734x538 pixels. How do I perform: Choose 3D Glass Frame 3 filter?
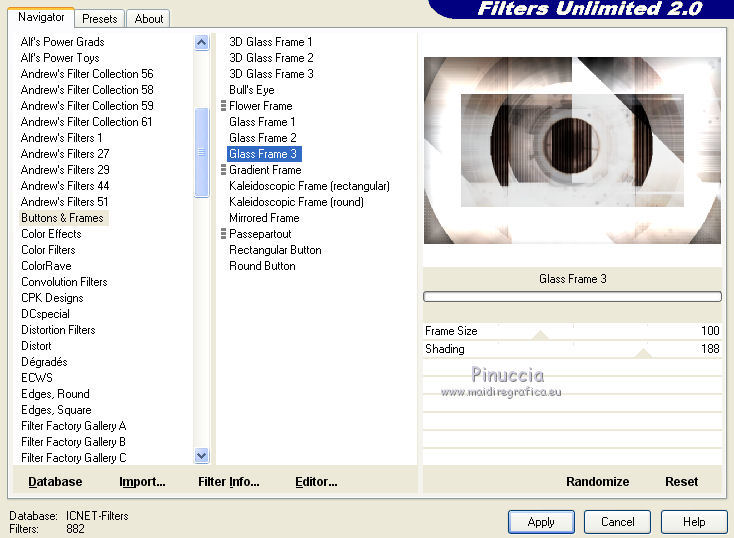(272, 74)
